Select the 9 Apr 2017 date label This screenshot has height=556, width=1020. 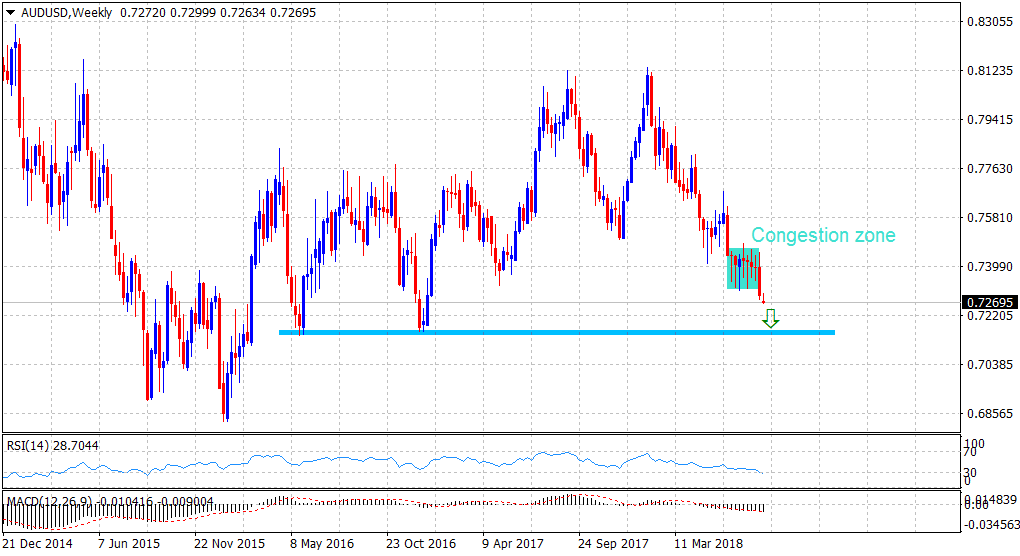pyautogui.click(x=514, y=544)
